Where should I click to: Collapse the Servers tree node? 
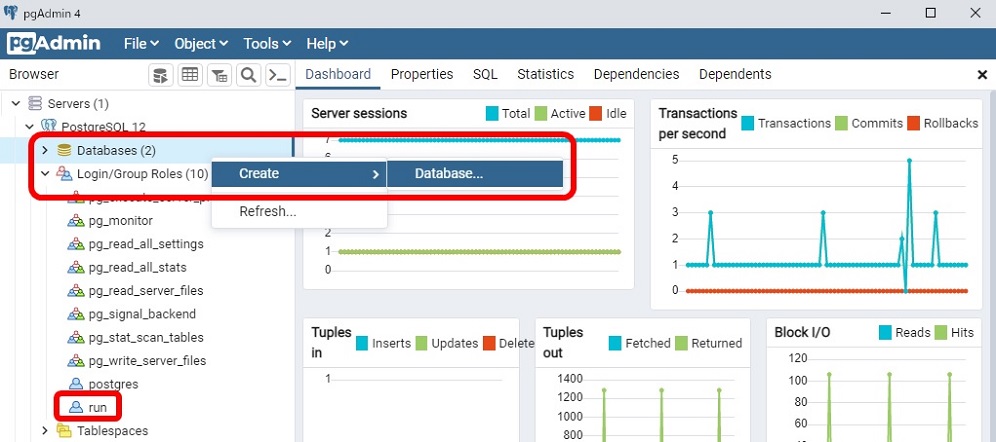click(17, 104)
